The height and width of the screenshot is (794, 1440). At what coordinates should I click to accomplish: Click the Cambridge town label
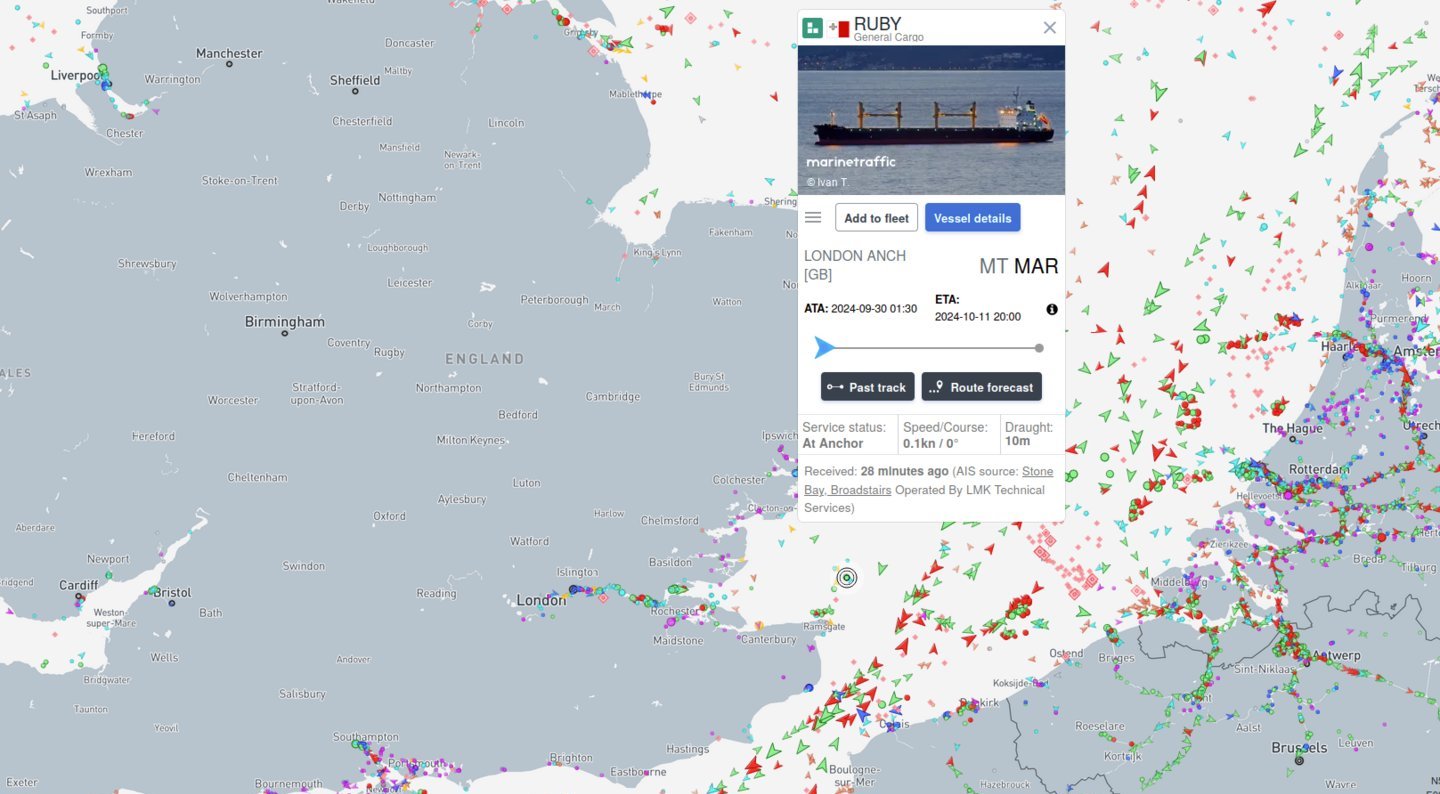click(613, 397)
